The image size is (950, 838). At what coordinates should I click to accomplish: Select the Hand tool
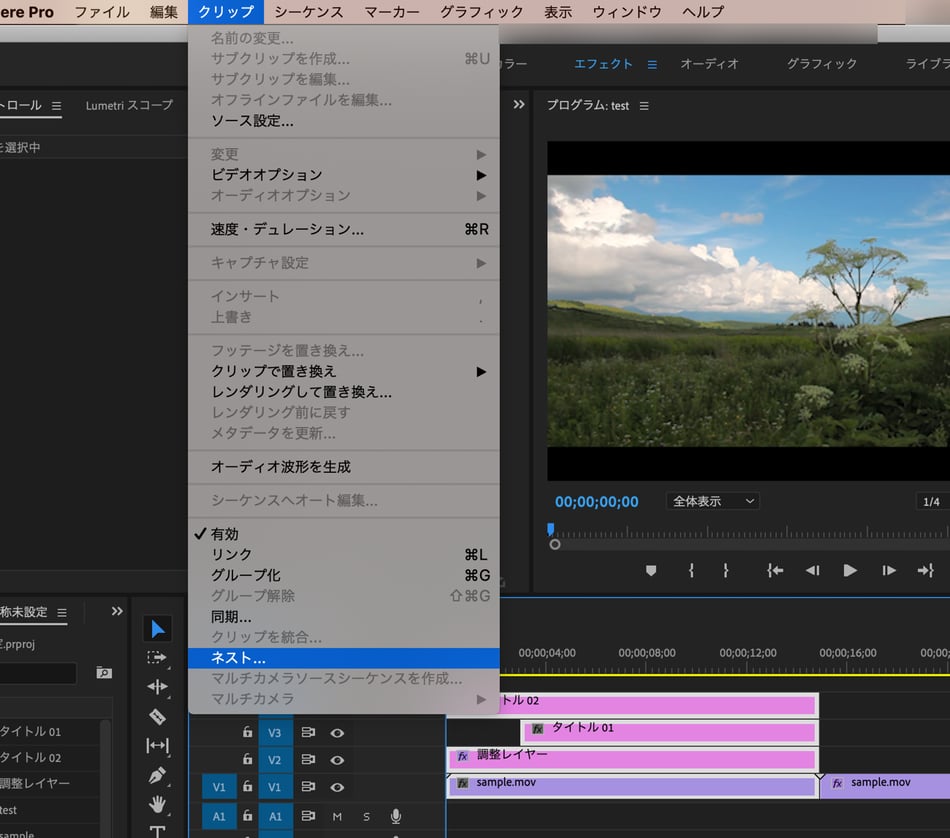coord(157,804)
